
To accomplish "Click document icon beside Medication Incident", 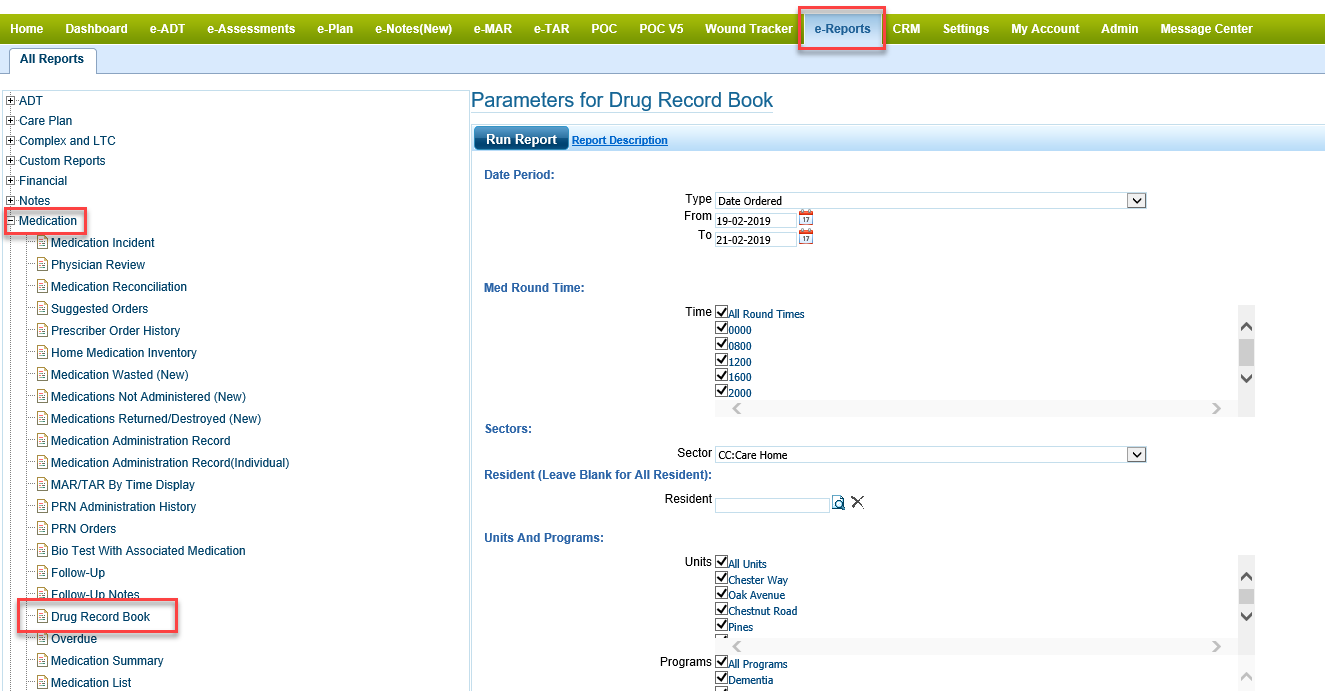I will 42,242.
